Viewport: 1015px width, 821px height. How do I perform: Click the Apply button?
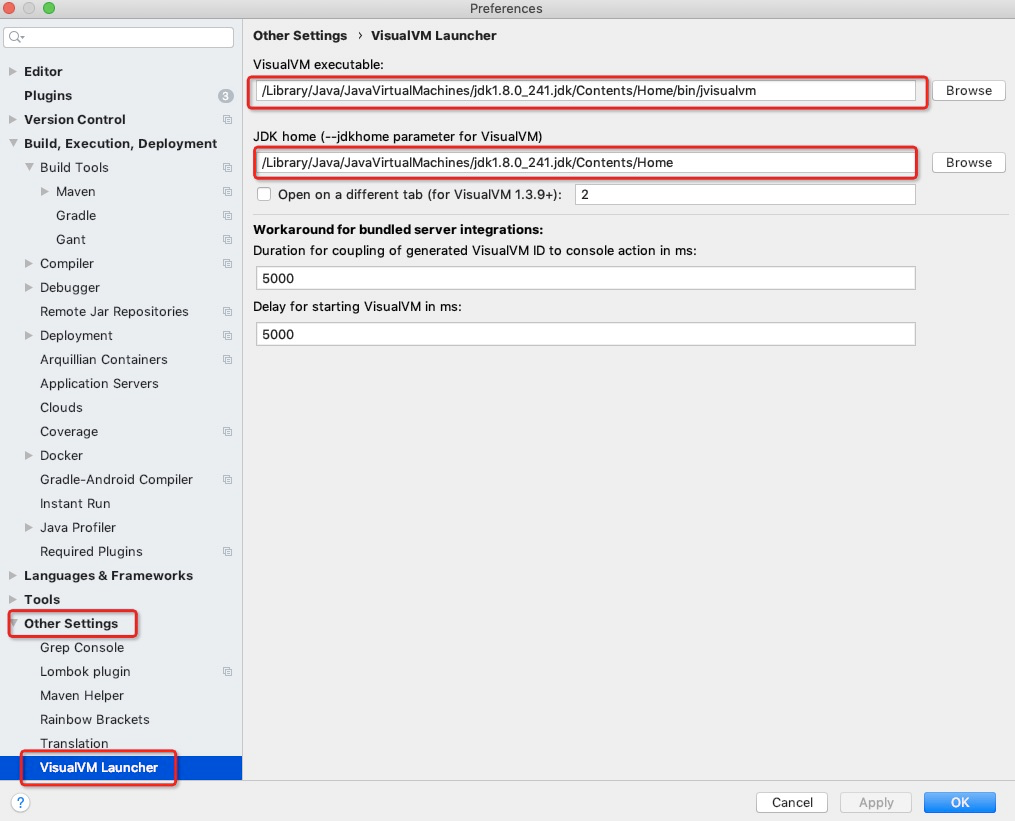coord(876,802)
